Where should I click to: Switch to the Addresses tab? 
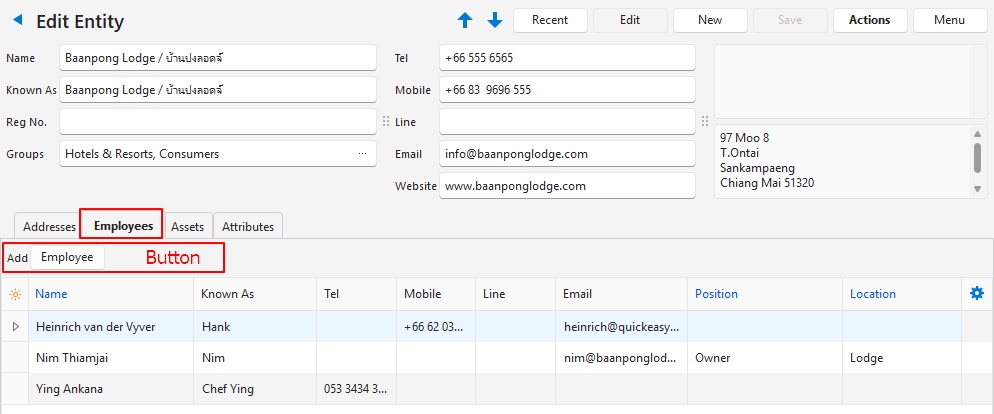coord(49,226)
